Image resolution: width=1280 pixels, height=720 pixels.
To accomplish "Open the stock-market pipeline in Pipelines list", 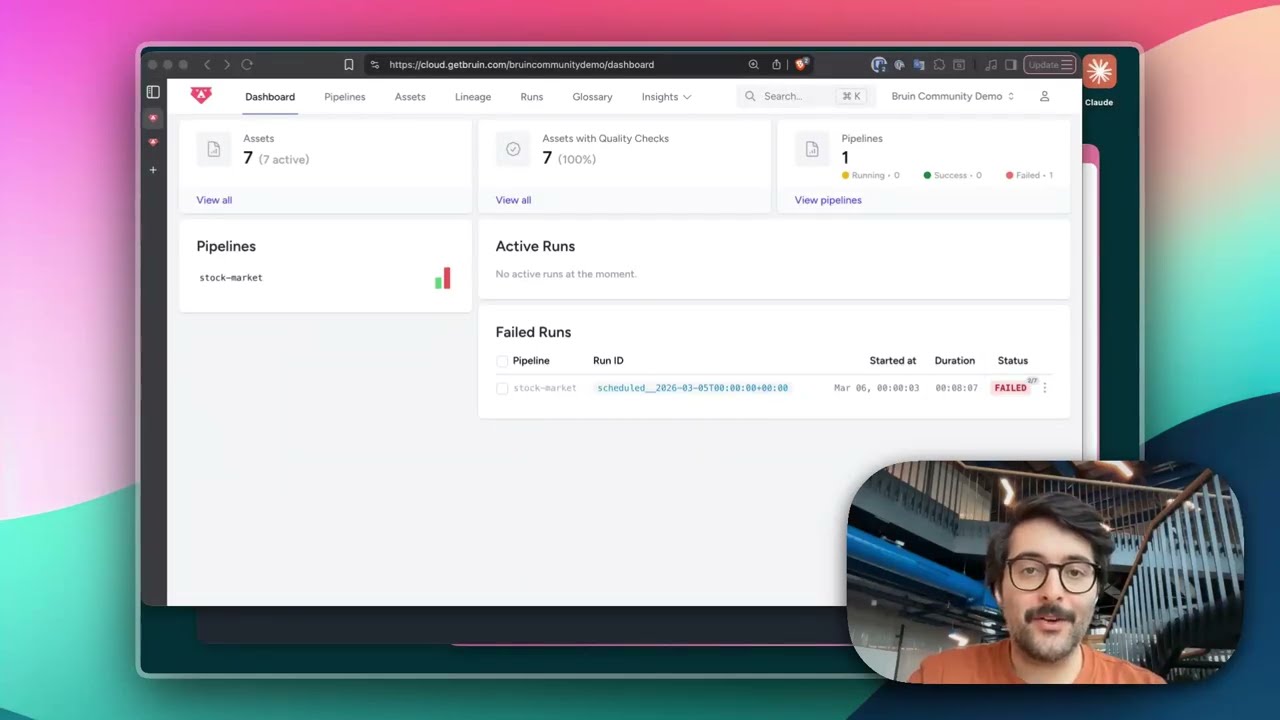I will pyautogui.click(x=231, y=278).
